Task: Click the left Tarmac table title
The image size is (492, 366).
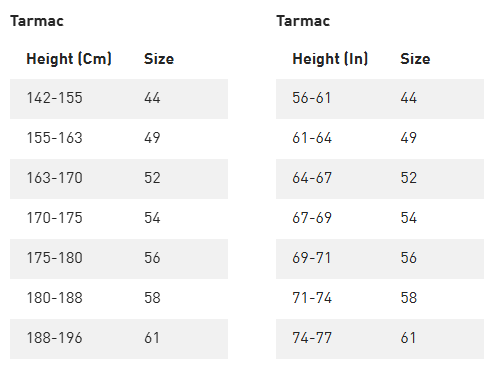Action: pyautogui.click(x=37, y=21)
